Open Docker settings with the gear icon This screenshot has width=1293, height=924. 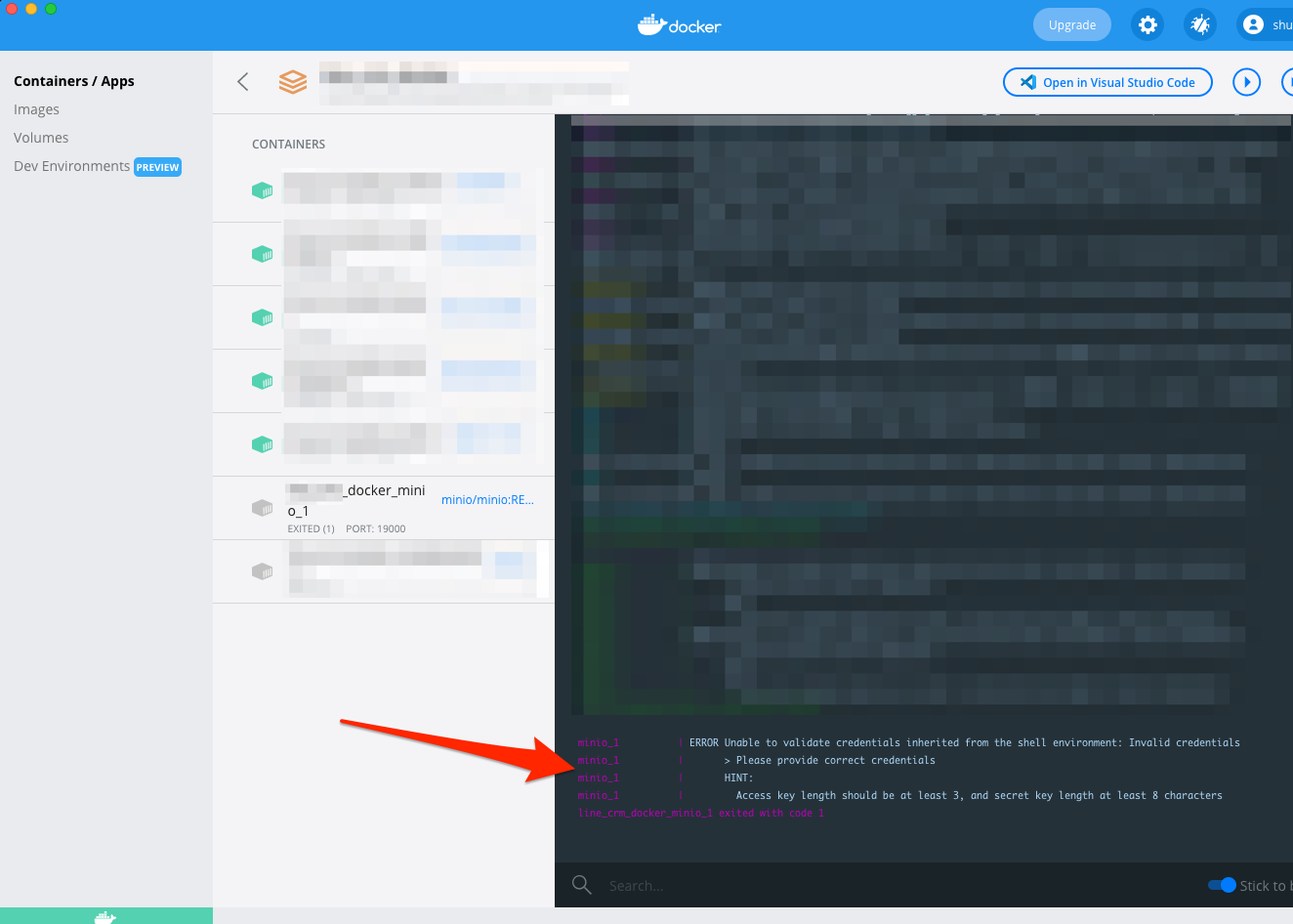1147,24
